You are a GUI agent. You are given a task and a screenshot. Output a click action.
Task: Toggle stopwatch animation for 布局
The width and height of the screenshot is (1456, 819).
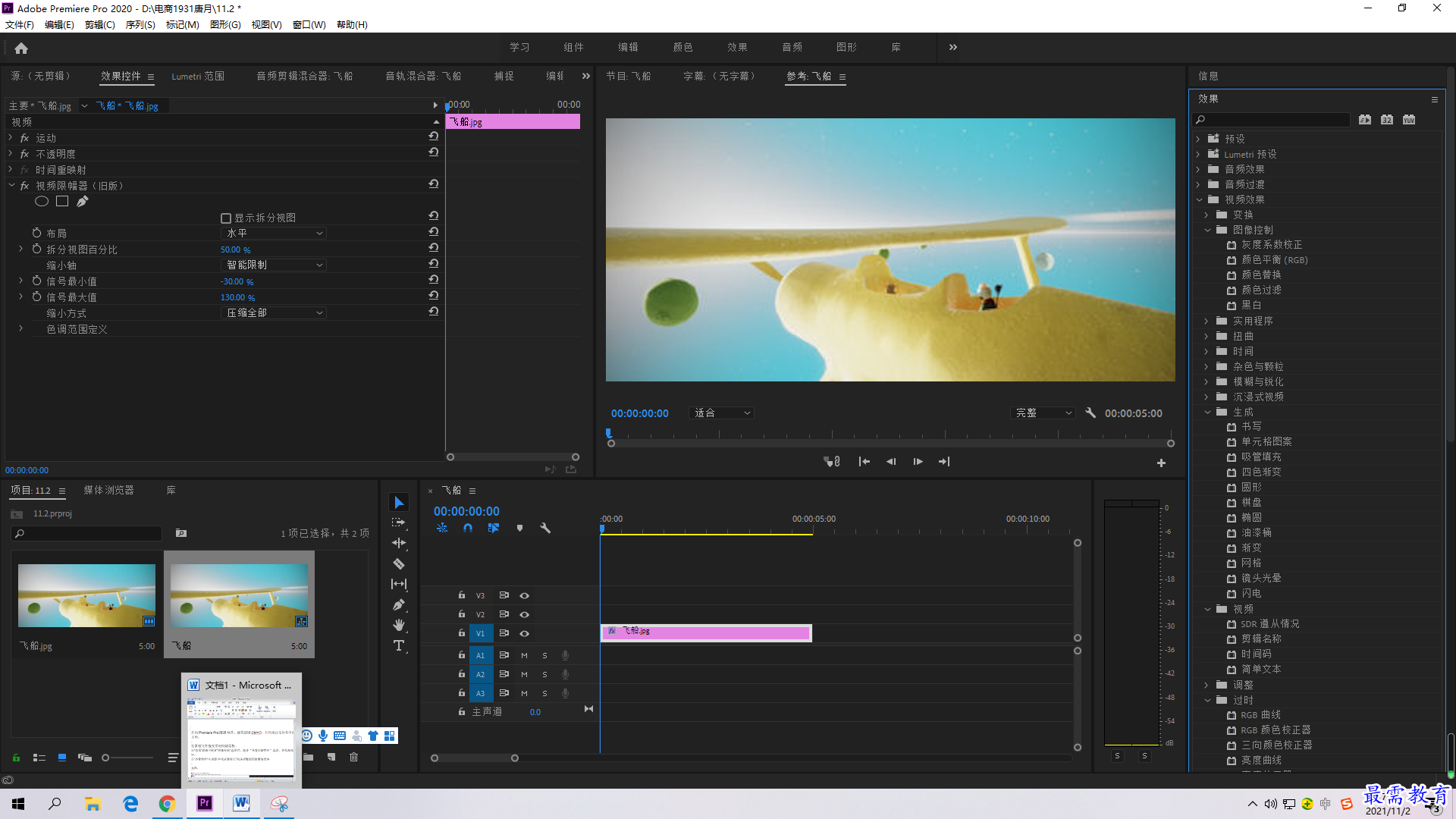pyautogui.click(x=36, y=233)
